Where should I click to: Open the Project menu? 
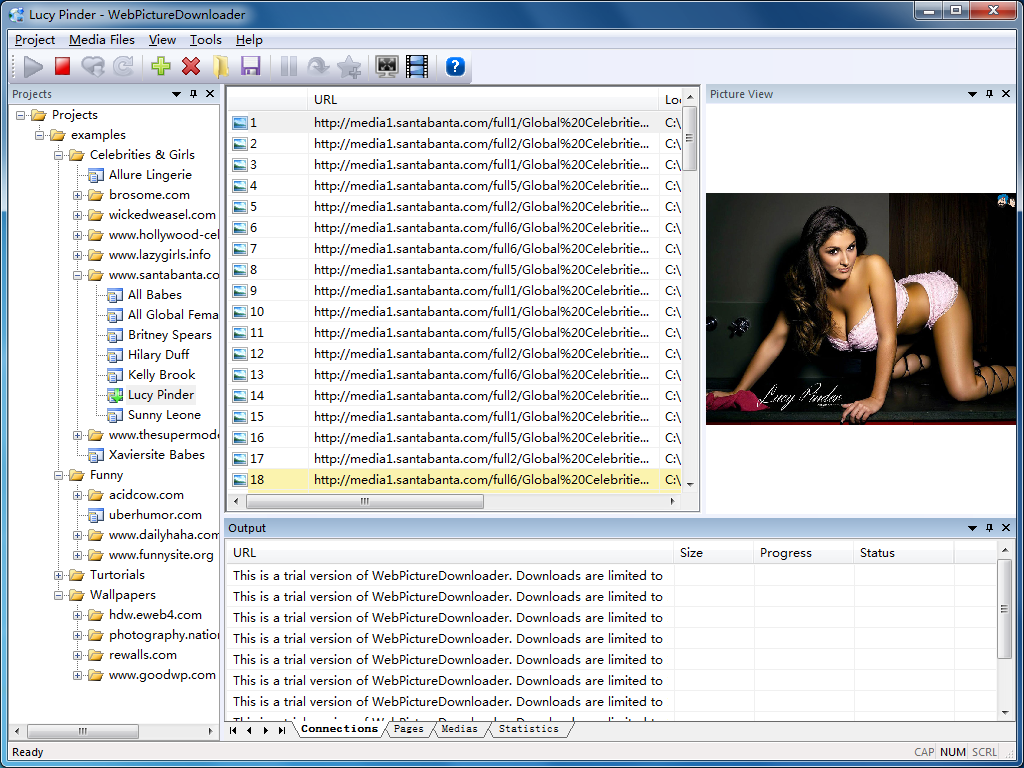click(35, 40)
